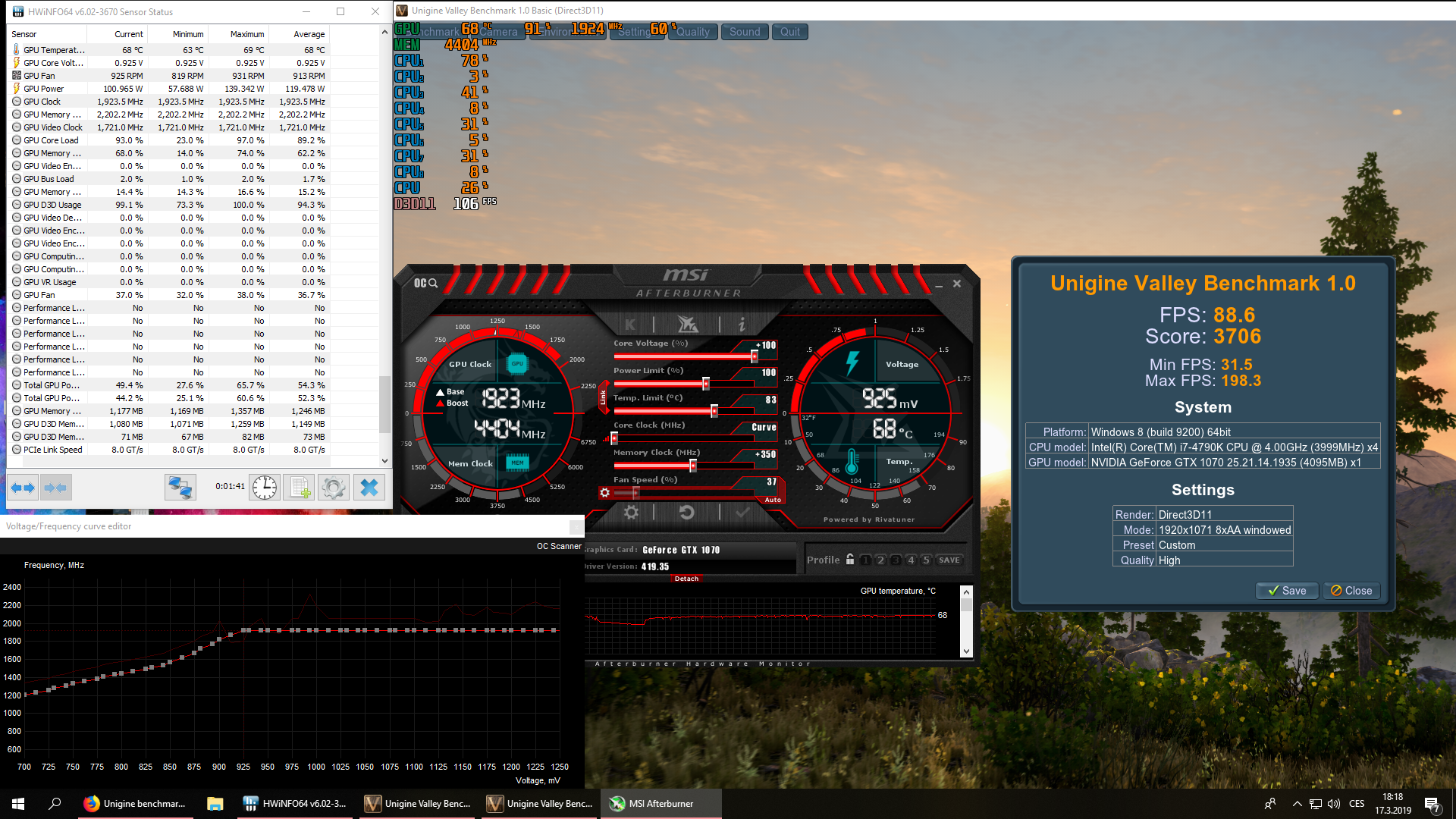The image size is (1456, 819).
Task: Save the Valley benchmark results
Action: pyautogui.click(x=1287, y=591)
